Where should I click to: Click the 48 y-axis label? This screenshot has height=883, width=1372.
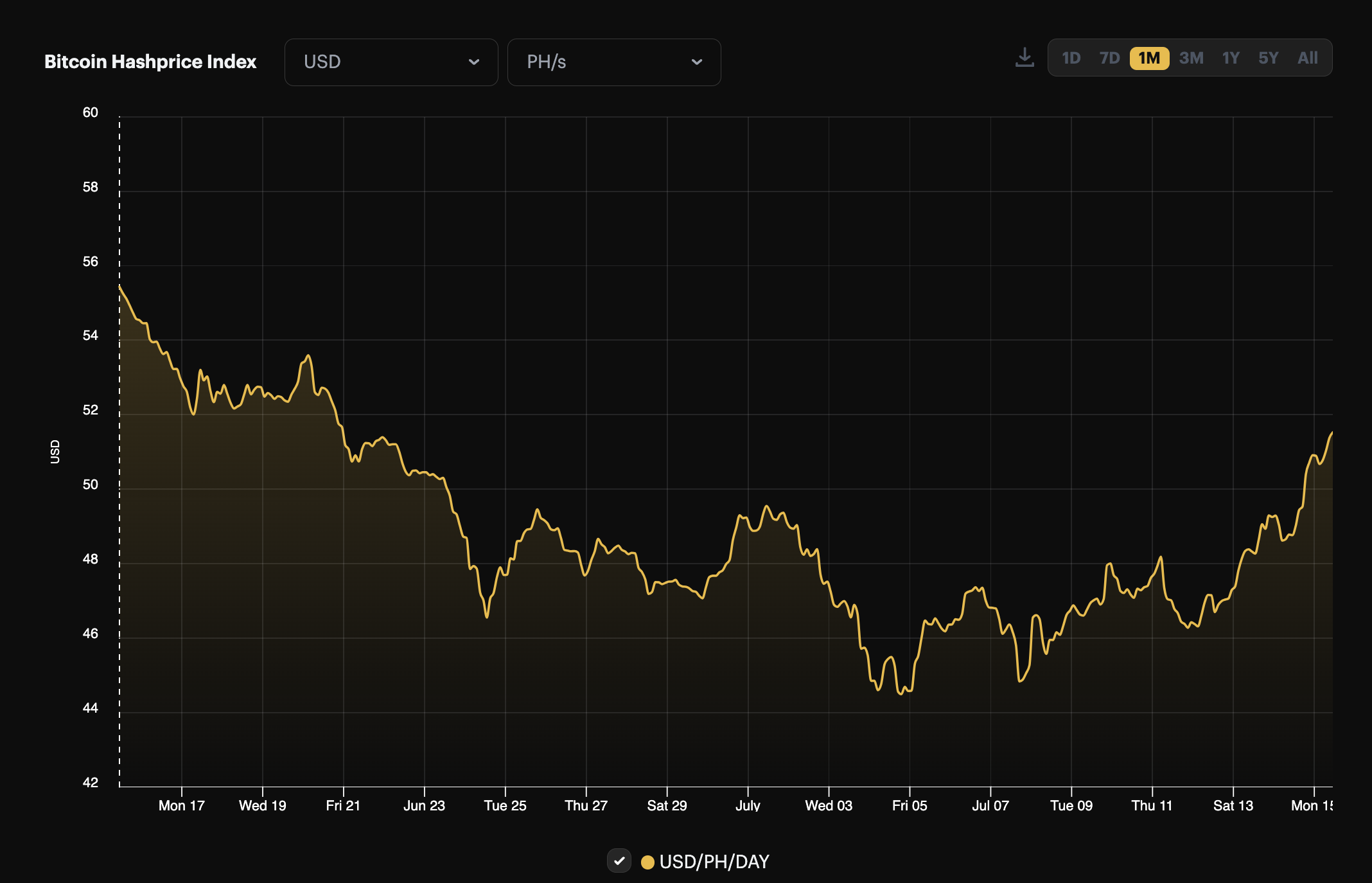91,559
